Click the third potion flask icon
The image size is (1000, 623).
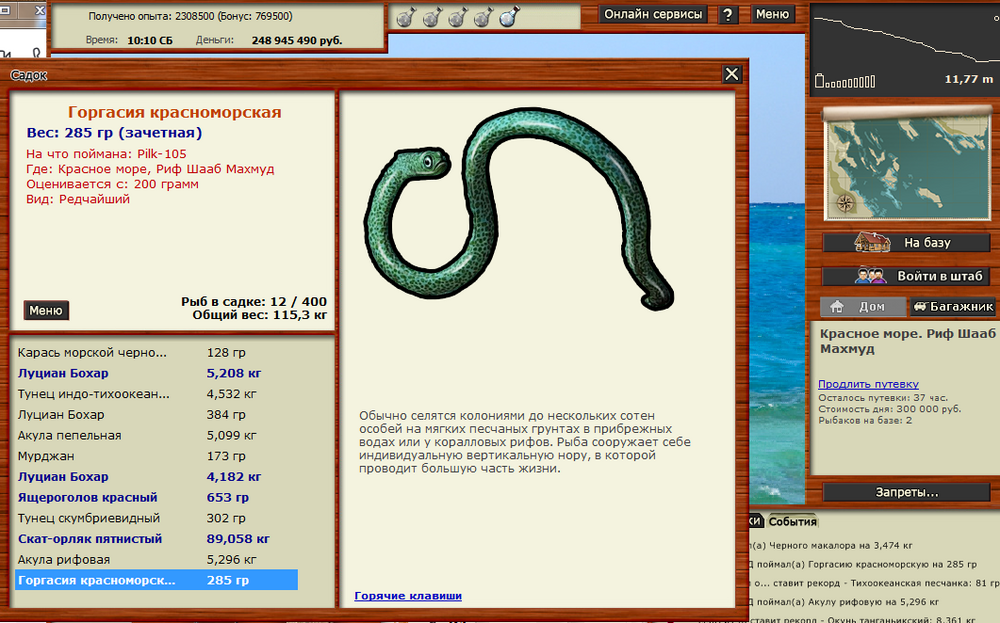click(x=456, y=17)
